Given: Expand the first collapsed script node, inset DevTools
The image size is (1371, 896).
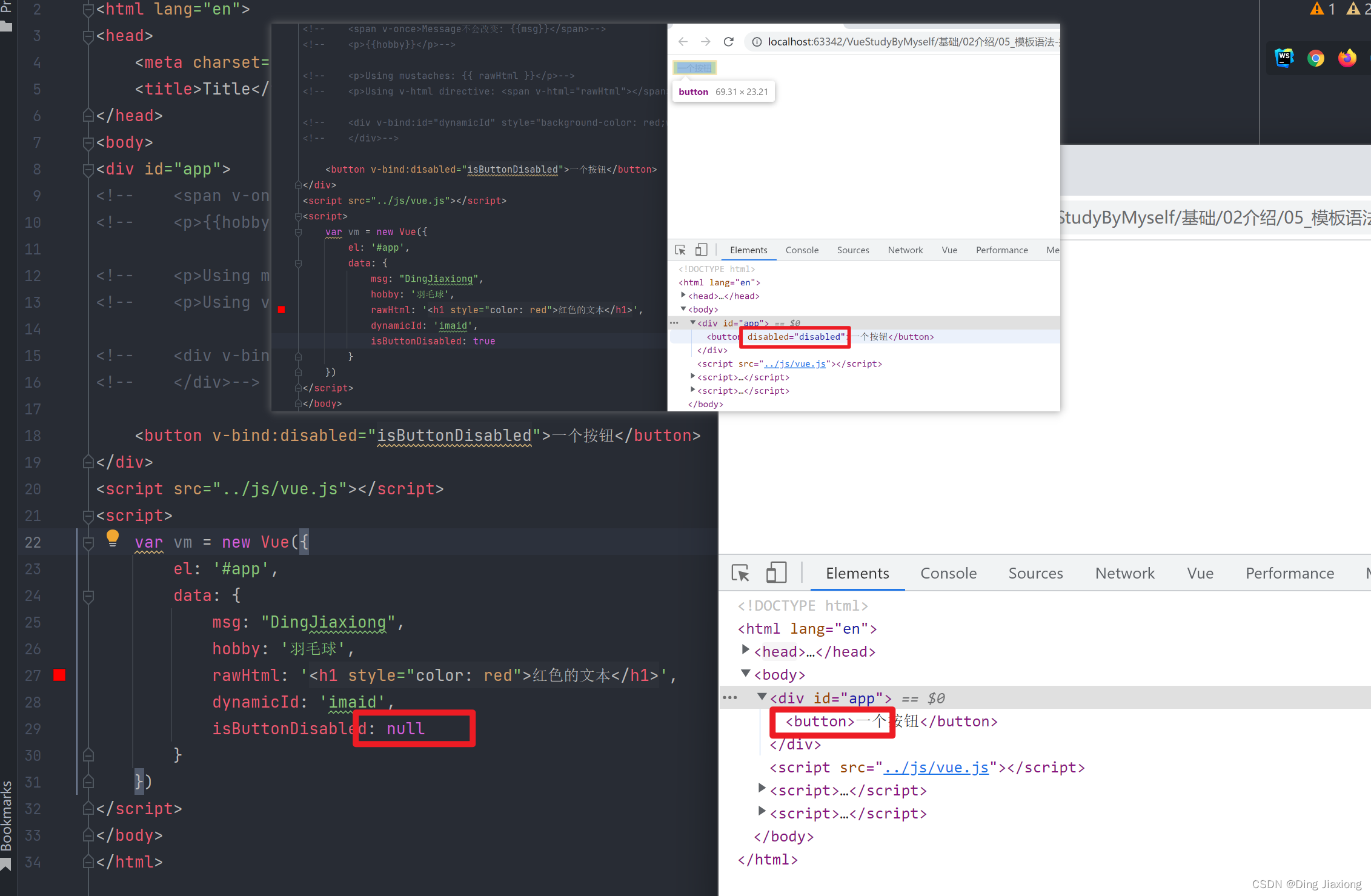Looking at the screenshot, I should 692,376.
